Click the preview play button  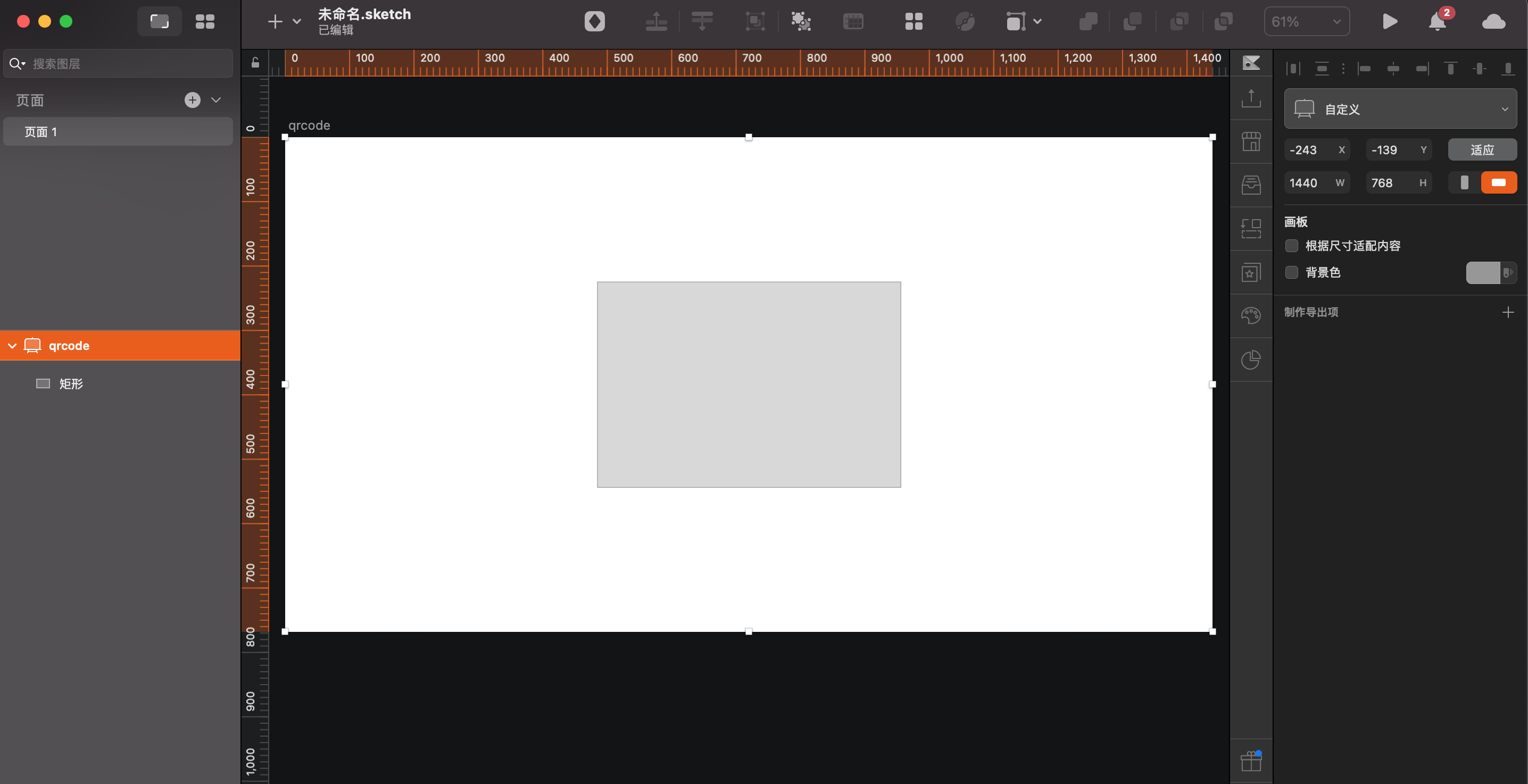tap(1389, 22)
